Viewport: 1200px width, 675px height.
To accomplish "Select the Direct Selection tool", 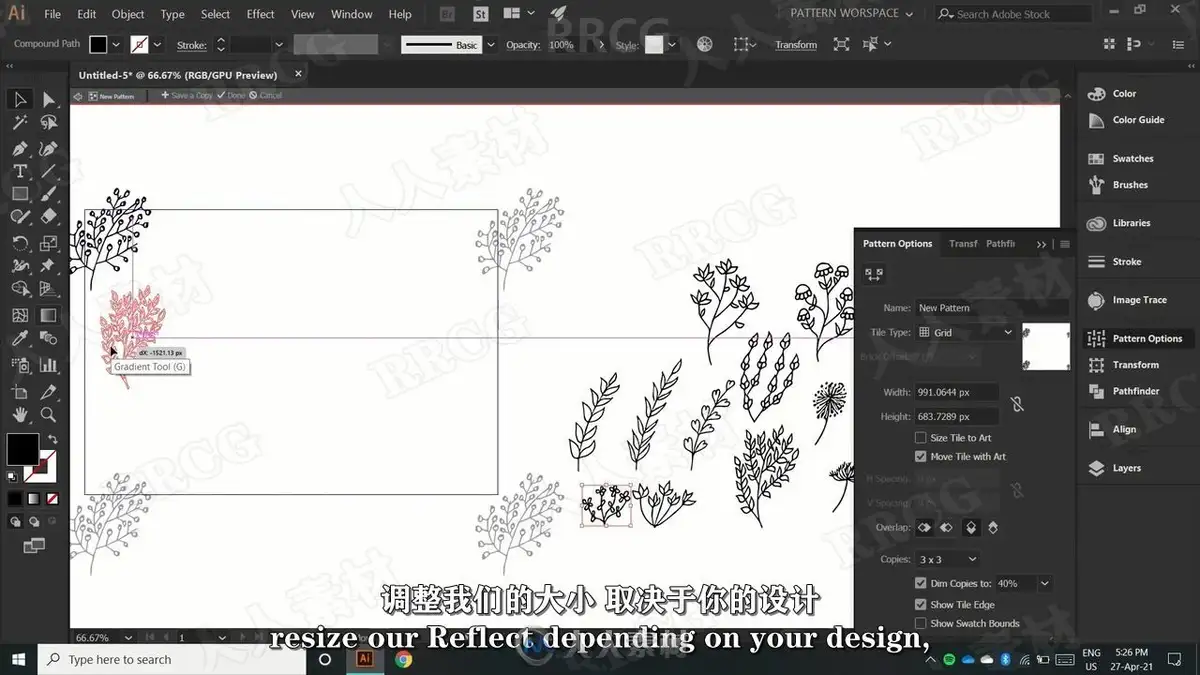I will click(48, 99).
